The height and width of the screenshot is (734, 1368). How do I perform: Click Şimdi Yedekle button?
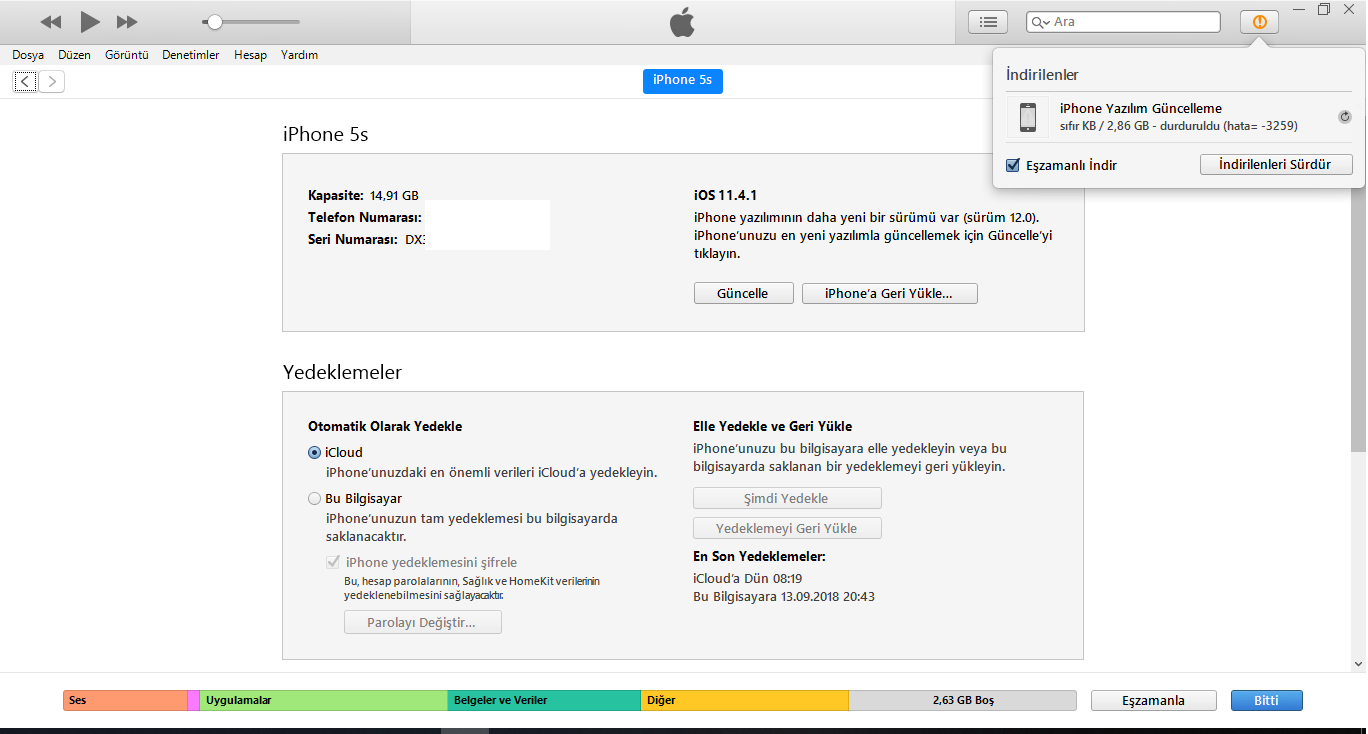click(x=787, y=498)
